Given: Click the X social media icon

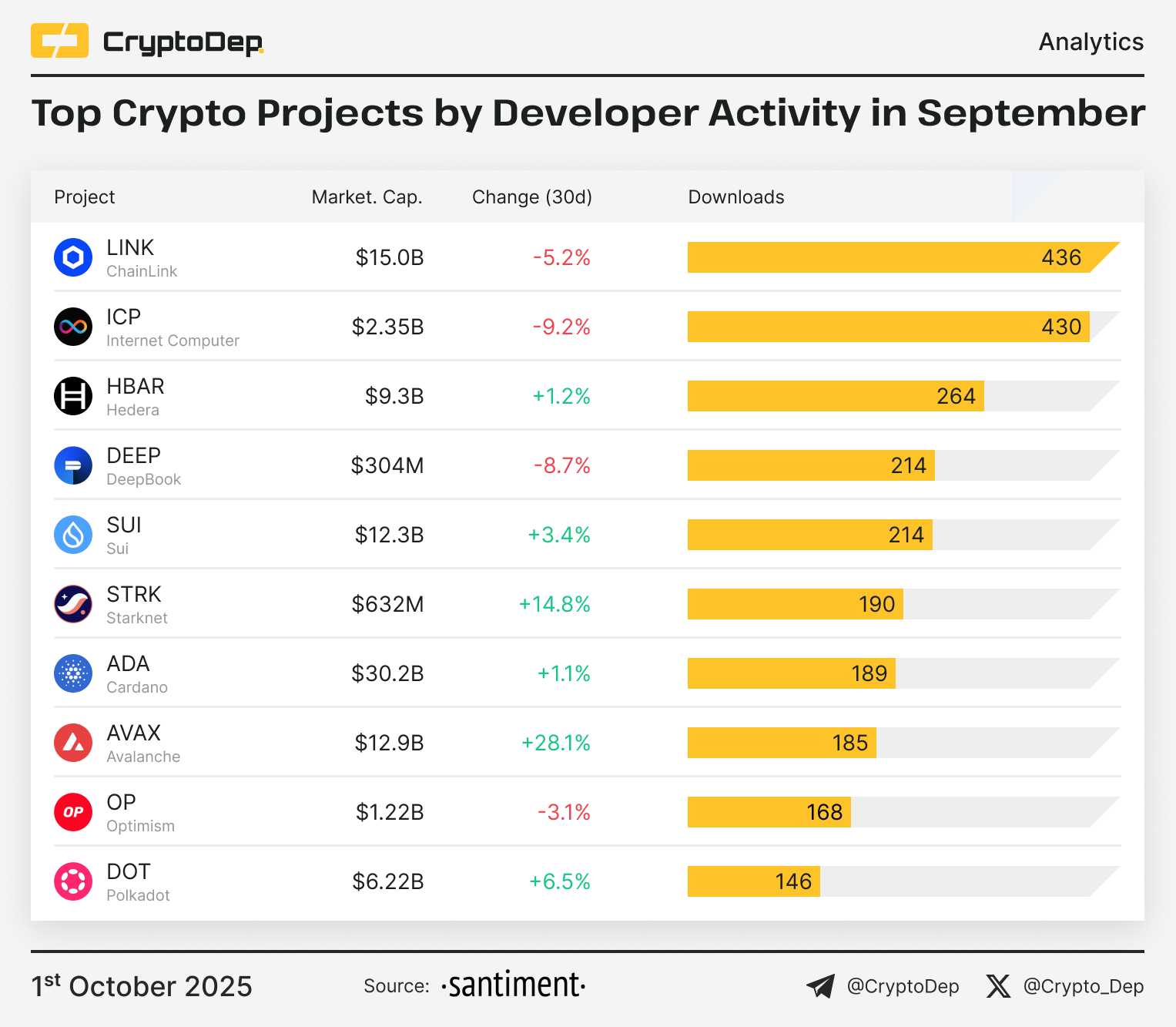Looking at the screenshot, I should click(998, 986).
